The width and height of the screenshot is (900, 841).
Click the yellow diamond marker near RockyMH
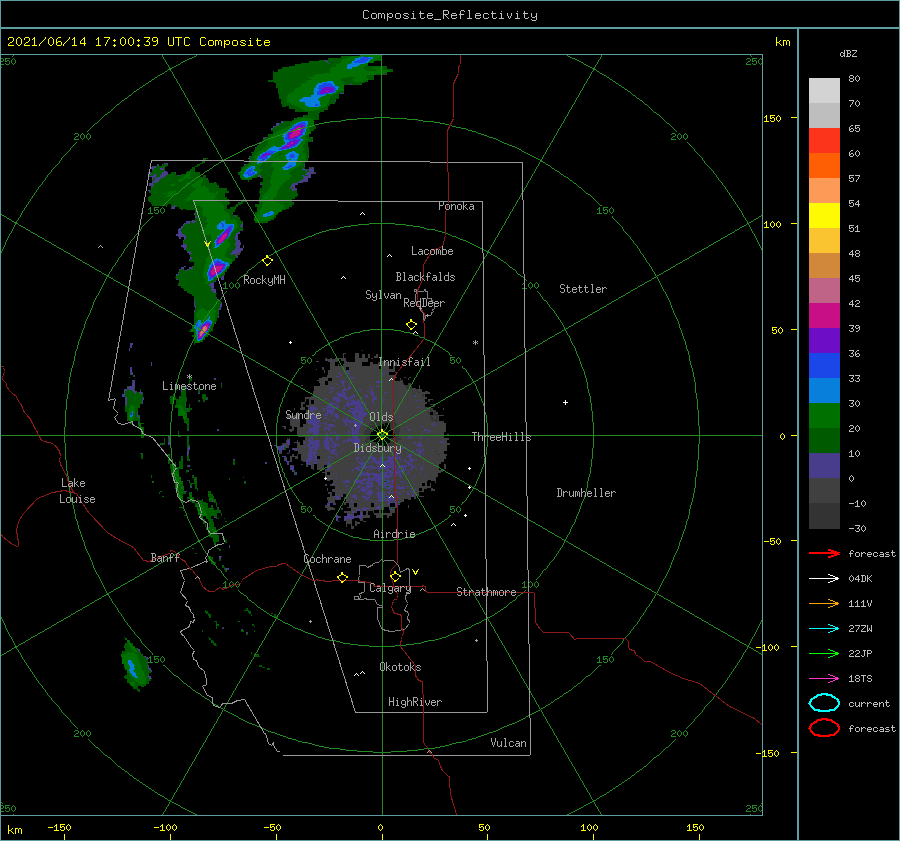(267, 261)
